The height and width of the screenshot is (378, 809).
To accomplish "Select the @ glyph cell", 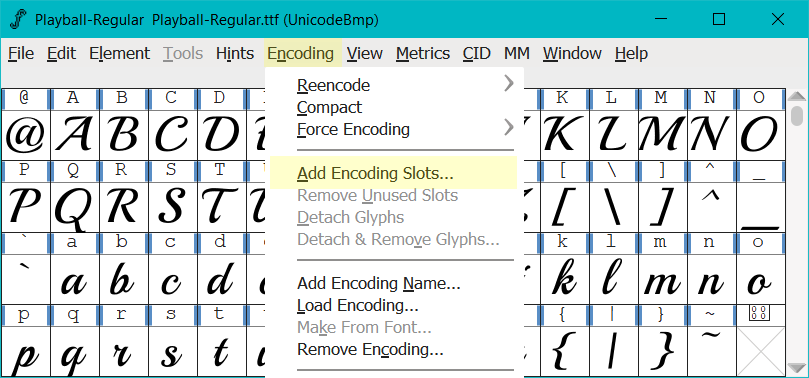I will tap(26, 135).
